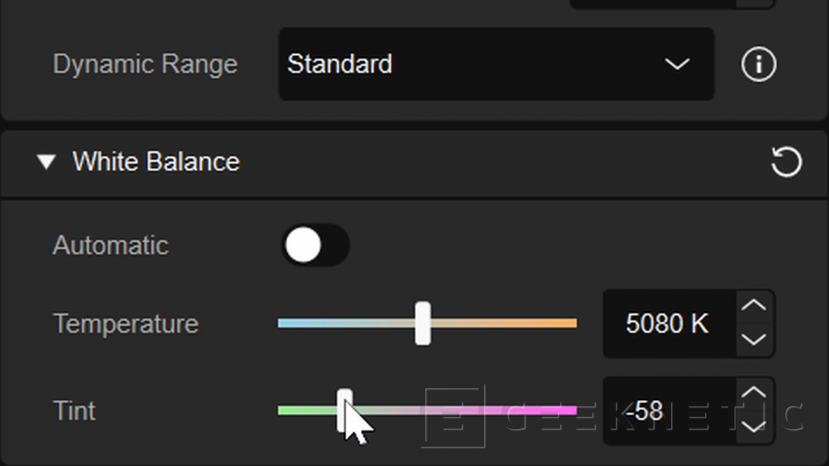Decrease Tint with the down arrow
Image resolution: width=829 pixels, height=466 pixels.
pos(756,428)
